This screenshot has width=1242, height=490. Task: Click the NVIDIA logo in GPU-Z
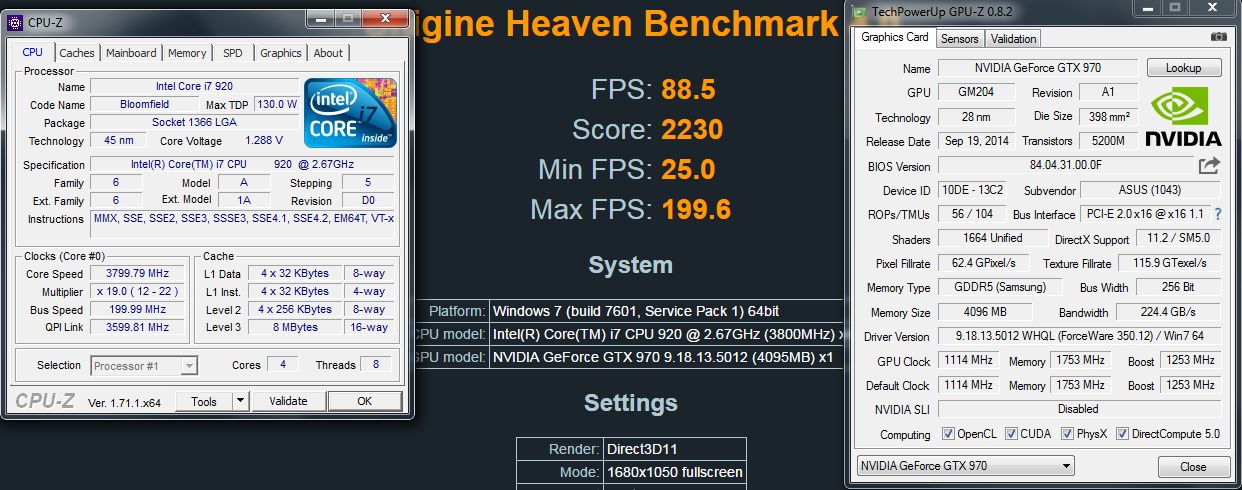1183,116
